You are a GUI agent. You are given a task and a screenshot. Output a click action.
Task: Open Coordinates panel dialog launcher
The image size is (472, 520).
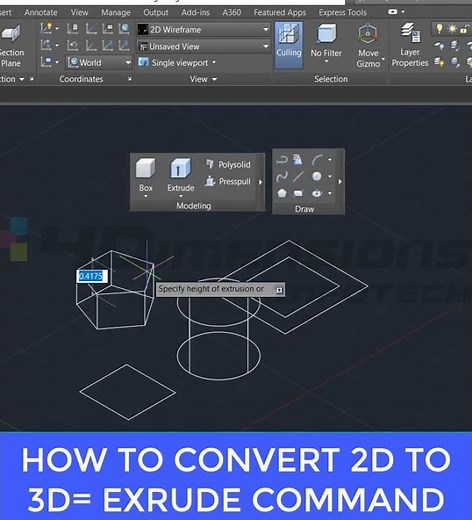(129, 79)
